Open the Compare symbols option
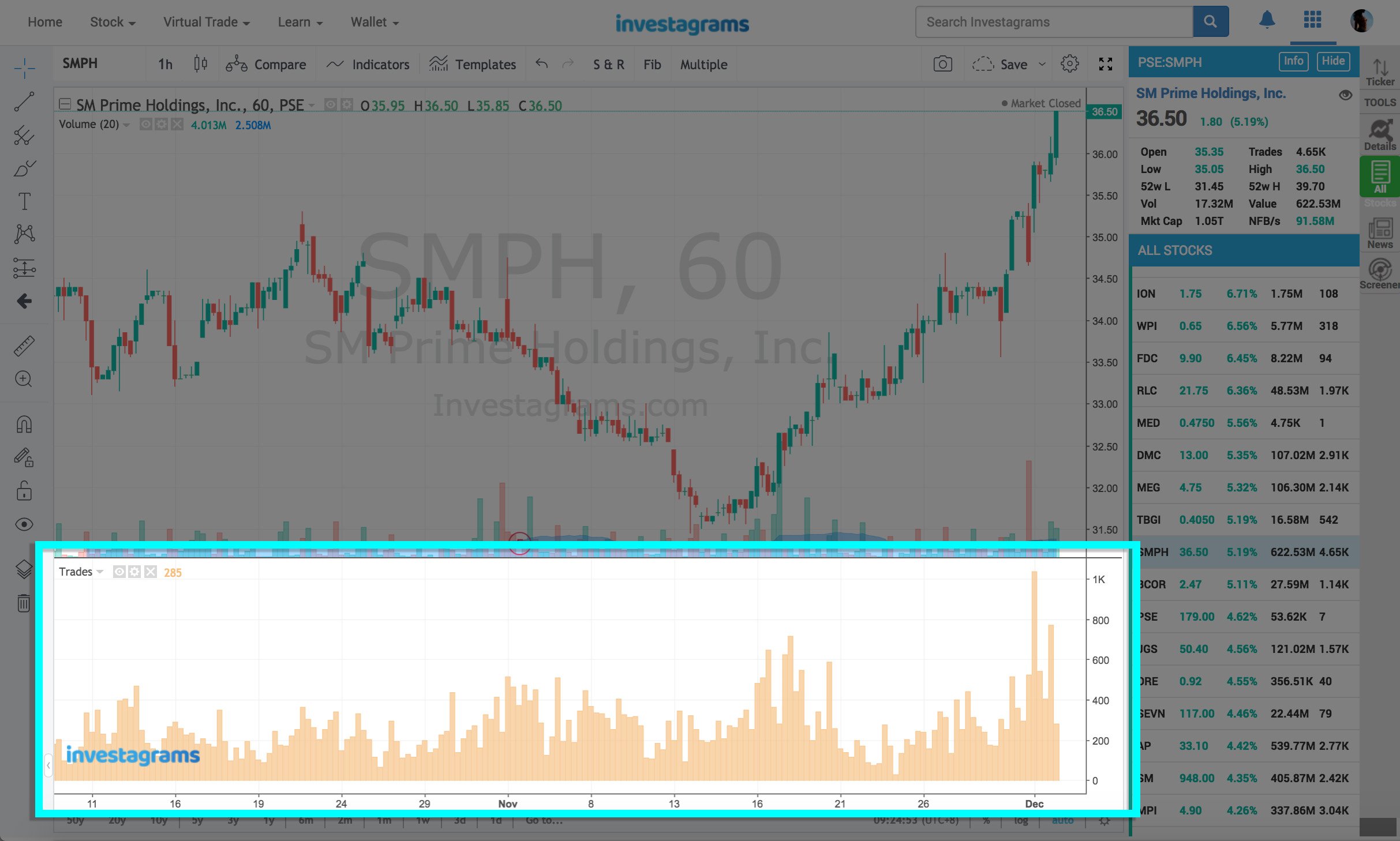The height and width of the screenshot is (841, 1400). [x=265, y=64]
